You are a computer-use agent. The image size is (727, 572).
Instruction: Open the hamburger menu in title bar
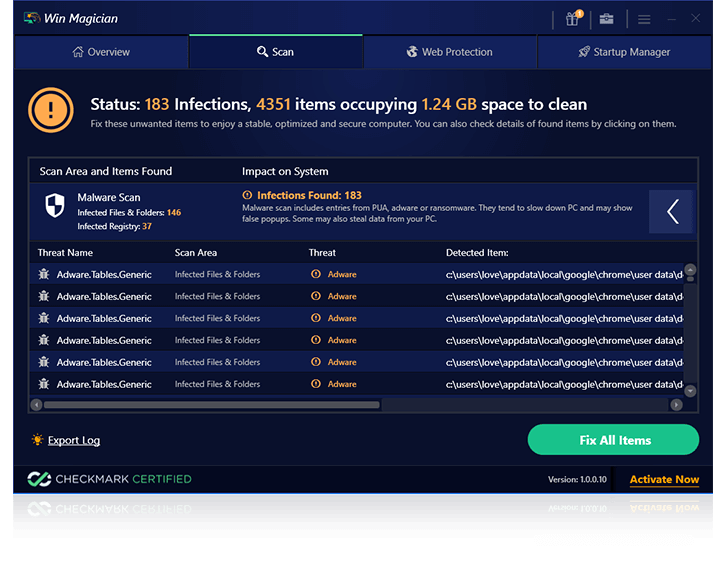[x=644, y=19]
